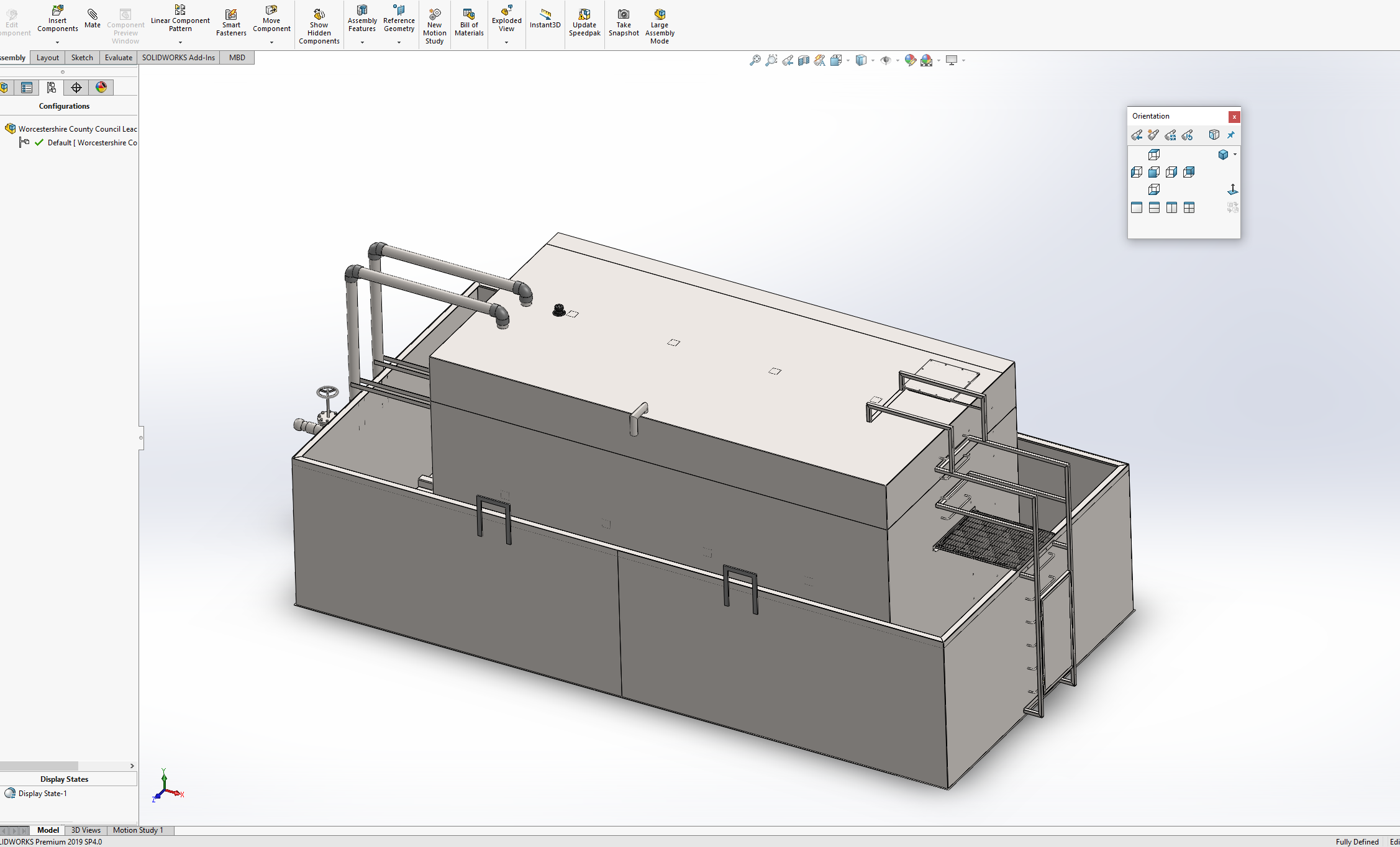The height and width of the screenshot is (847, 1400).
Task: Pin the Orientation dialog
Action: [1231, 135]
